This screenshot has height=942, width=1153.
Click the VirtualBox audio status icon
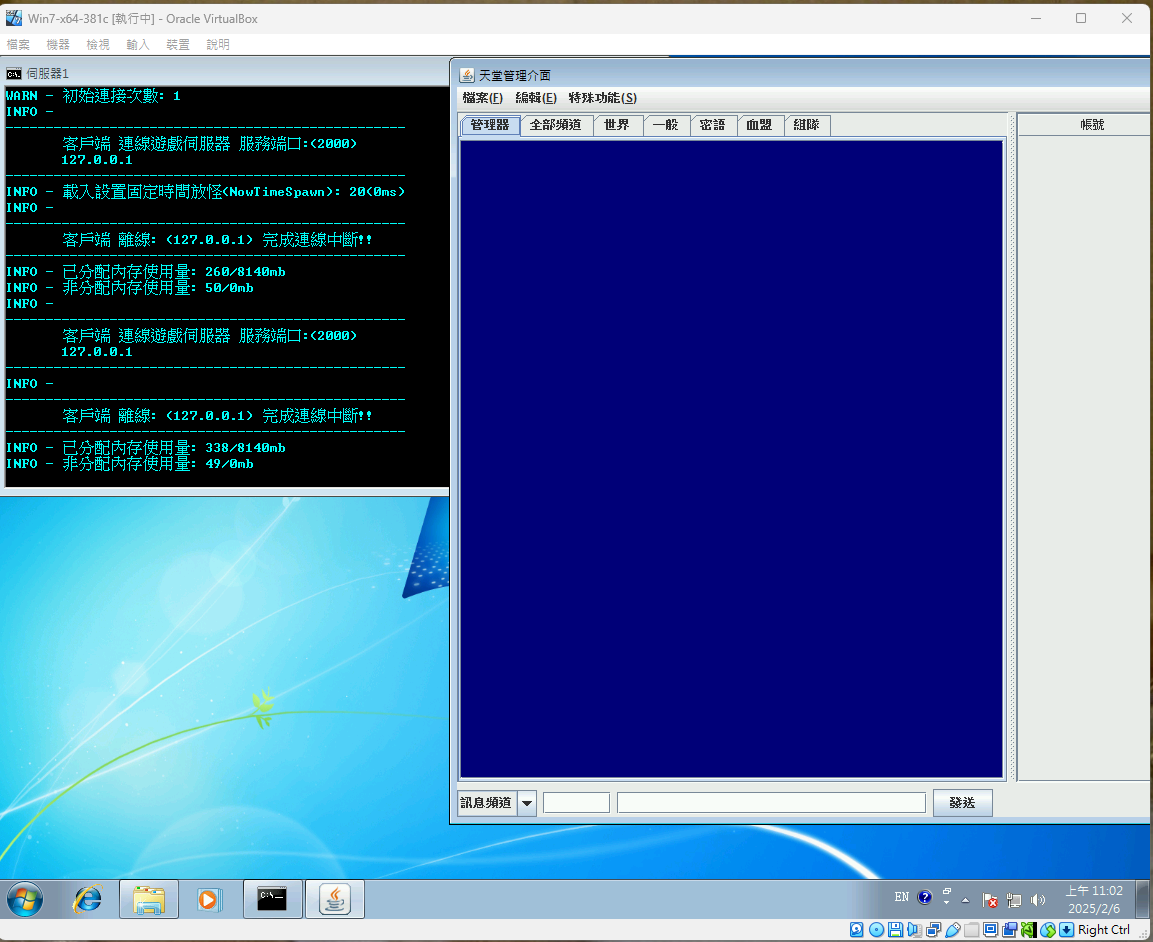coord(914,929)
